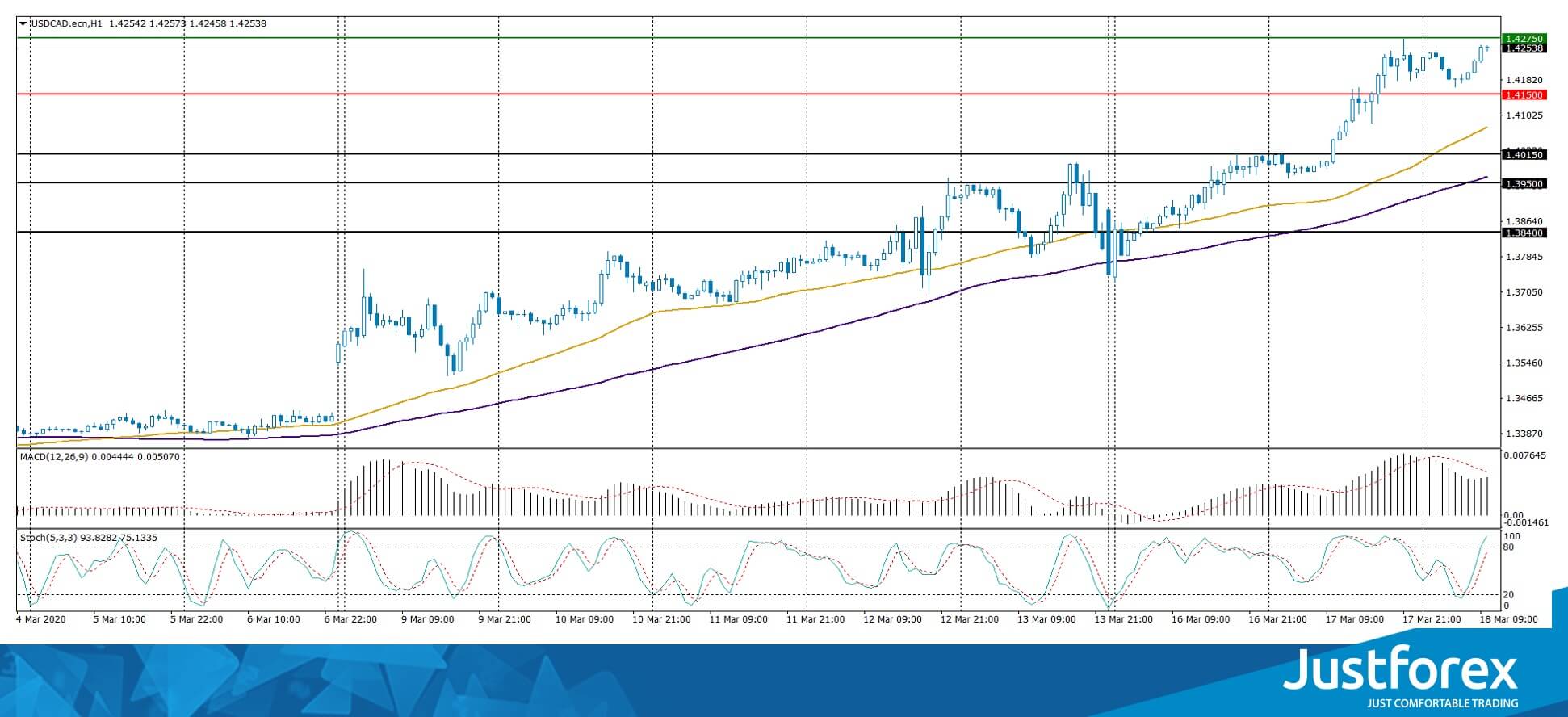Click the 1.37845 price scale value
The image size is (1568, 717).
tap(1524, 257)
